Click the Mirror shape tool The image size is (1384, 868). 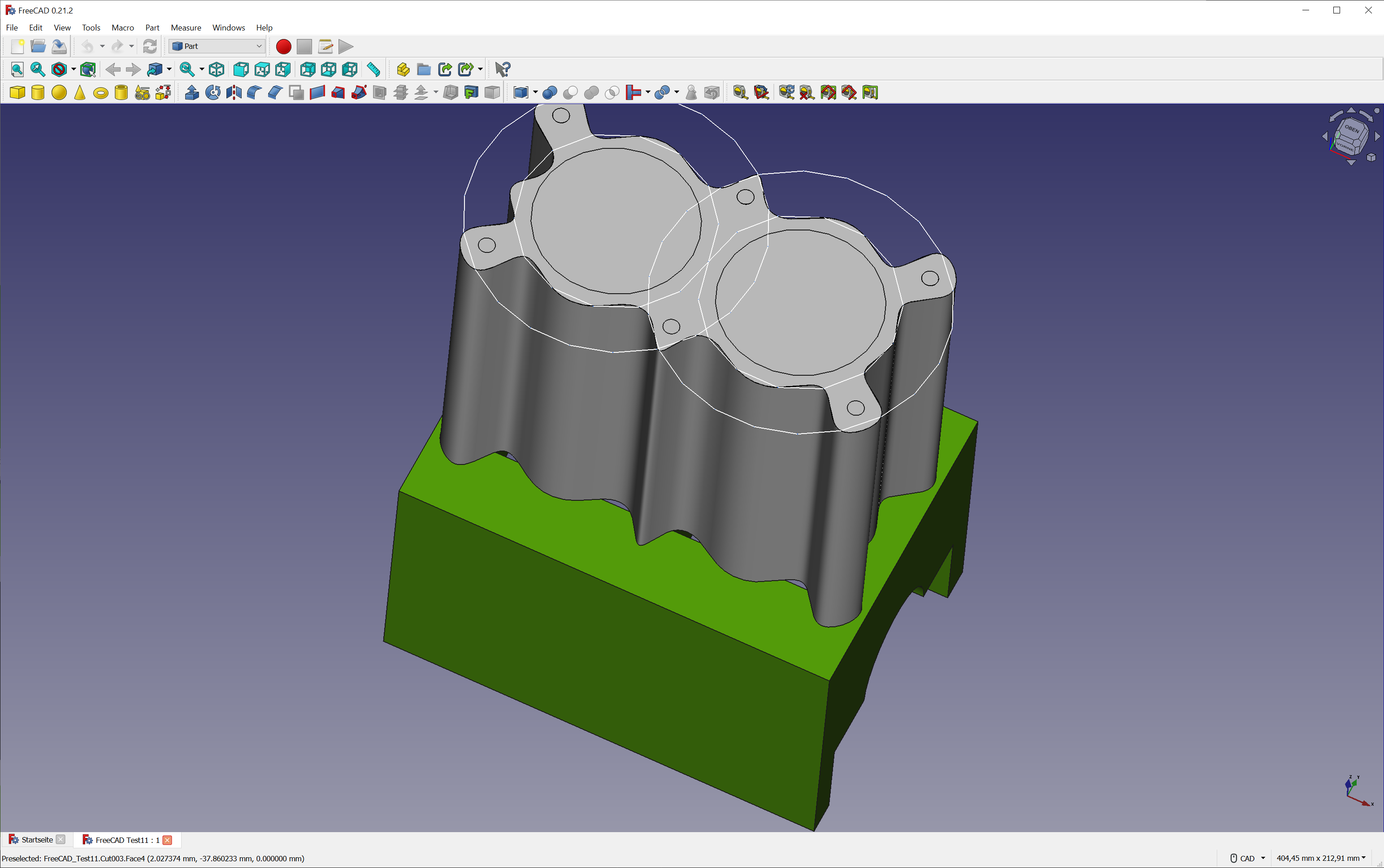pyautogui.click(x=234, y=92)
